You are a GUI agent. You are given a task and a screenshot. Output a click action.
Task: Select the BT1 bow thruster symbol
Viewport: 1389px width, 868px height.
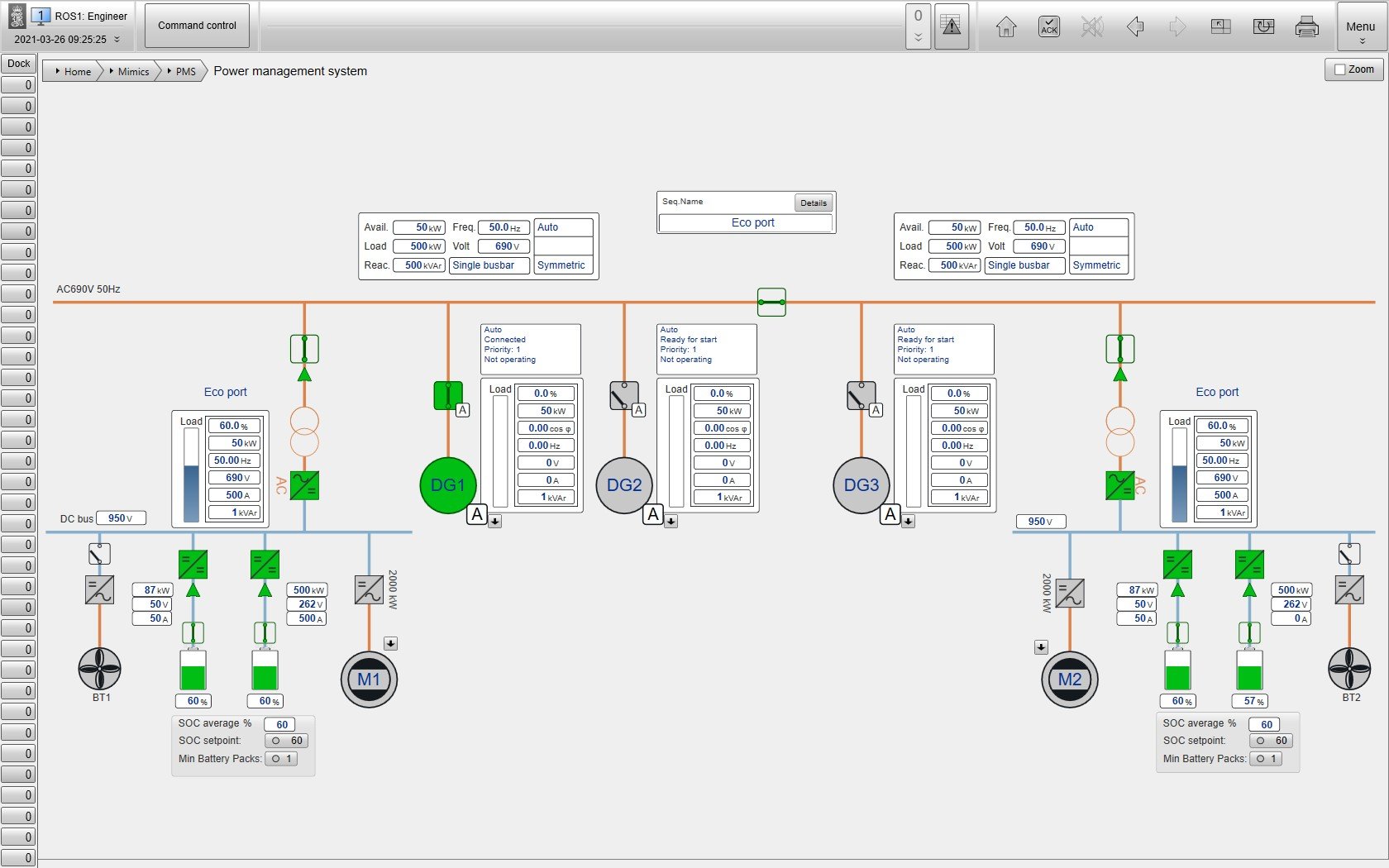(x=100, y=669)
